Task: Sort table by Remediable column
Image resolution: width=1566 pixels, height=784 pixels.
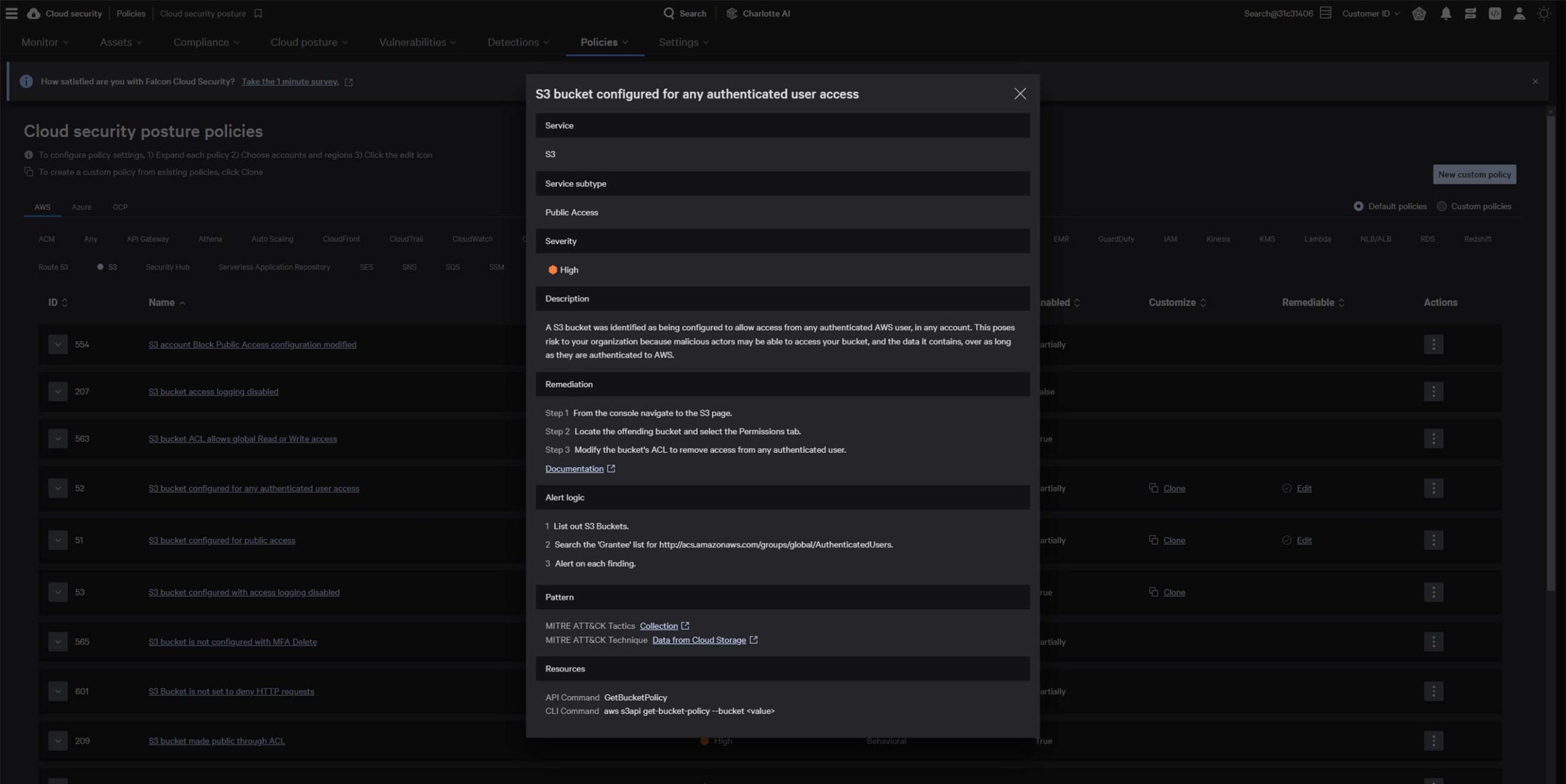Action: click(x=1313, y=303)
